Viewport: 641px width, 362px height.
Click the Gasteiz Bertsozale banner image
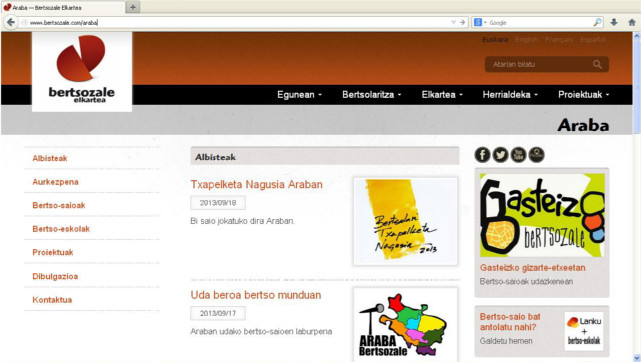pyautogui.click(x=542, y=215)
